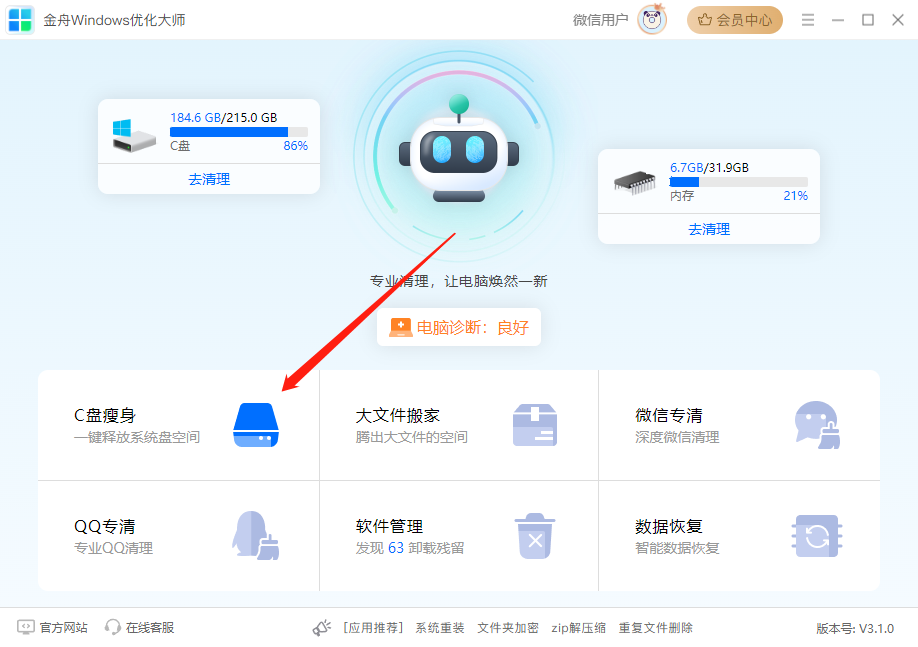This screenshot has width=918, height=647.
Task: Click the 21% memory percentage
Action: tap(796, 196)
